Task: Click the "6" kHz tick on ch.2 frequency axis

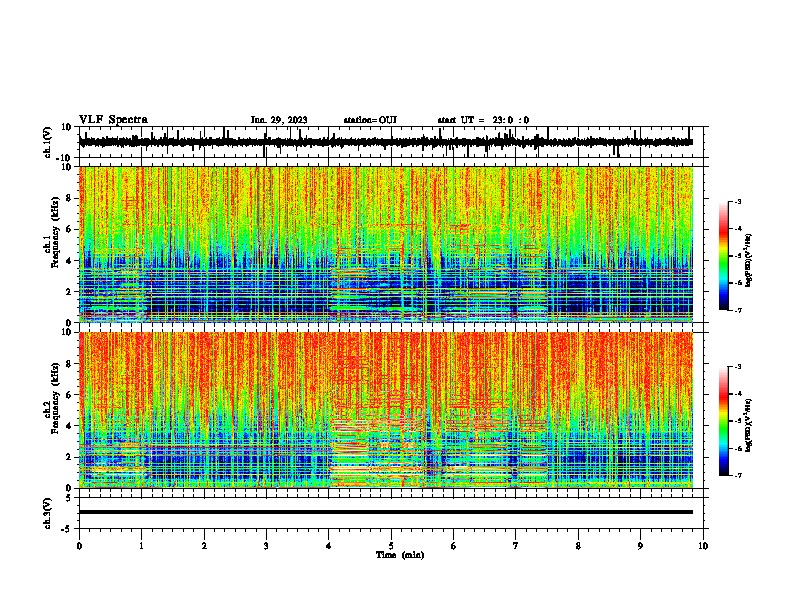Action: click(69, 395)
